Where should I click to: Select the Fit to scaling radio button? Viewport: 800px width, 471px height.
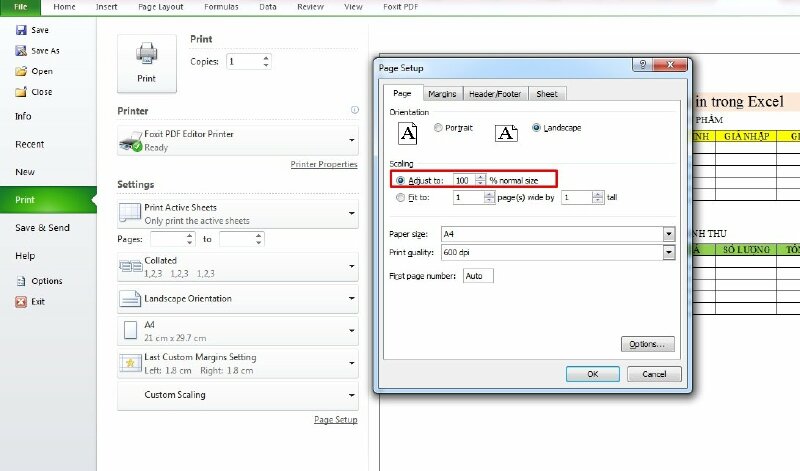point(401,197)
